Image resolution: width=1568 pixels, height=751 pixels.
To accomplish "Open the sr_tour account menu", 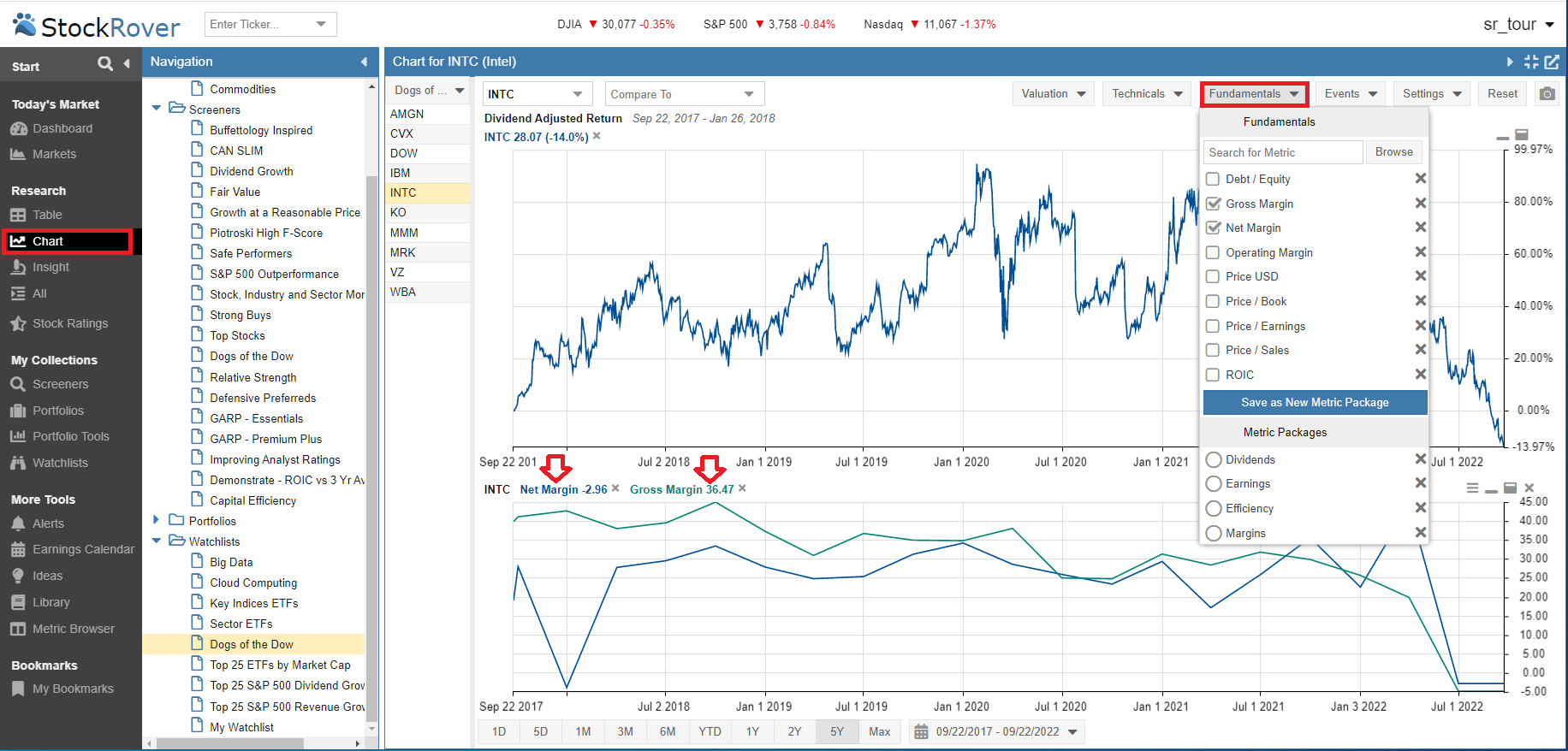I will (x=1518, y=24).
